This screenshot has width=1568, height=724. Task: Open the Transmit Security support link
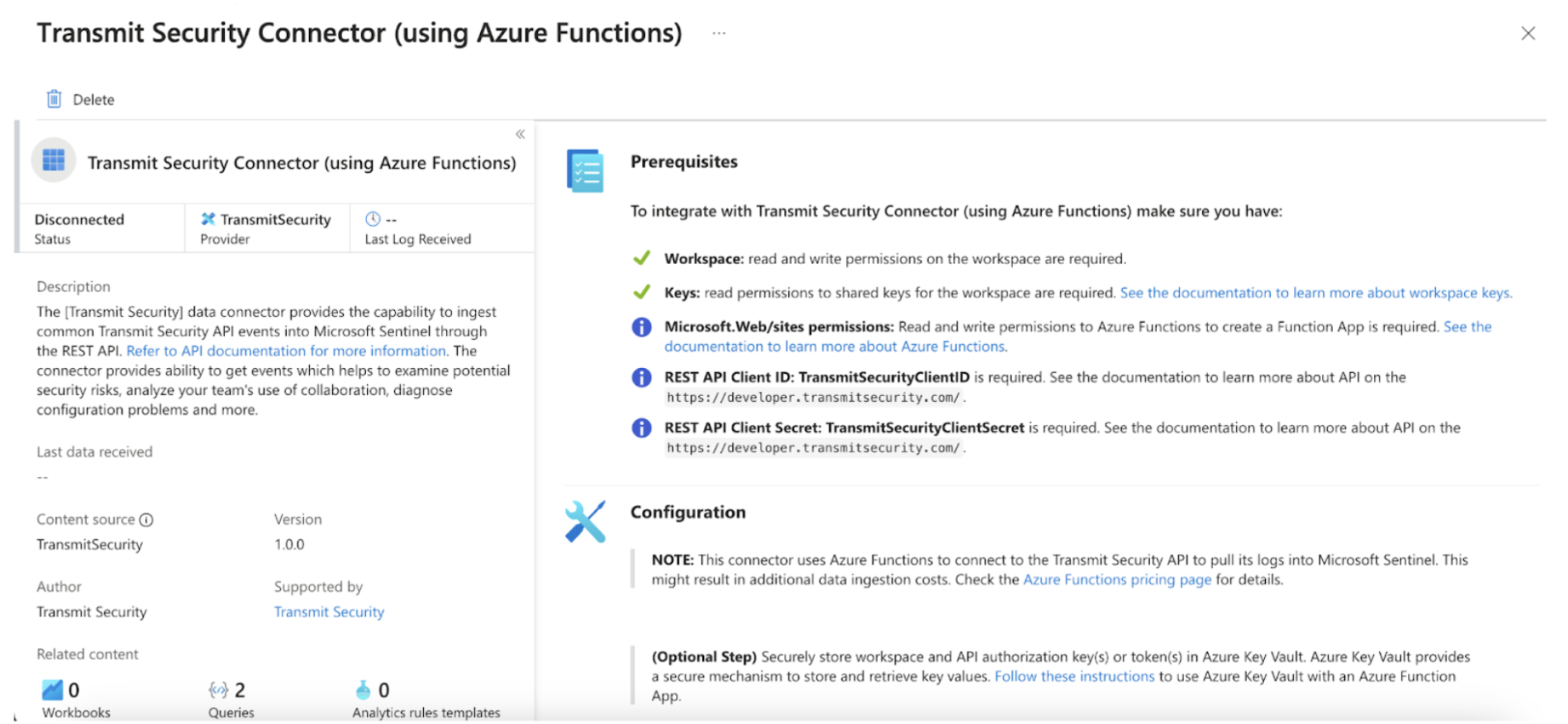point(329,612)
